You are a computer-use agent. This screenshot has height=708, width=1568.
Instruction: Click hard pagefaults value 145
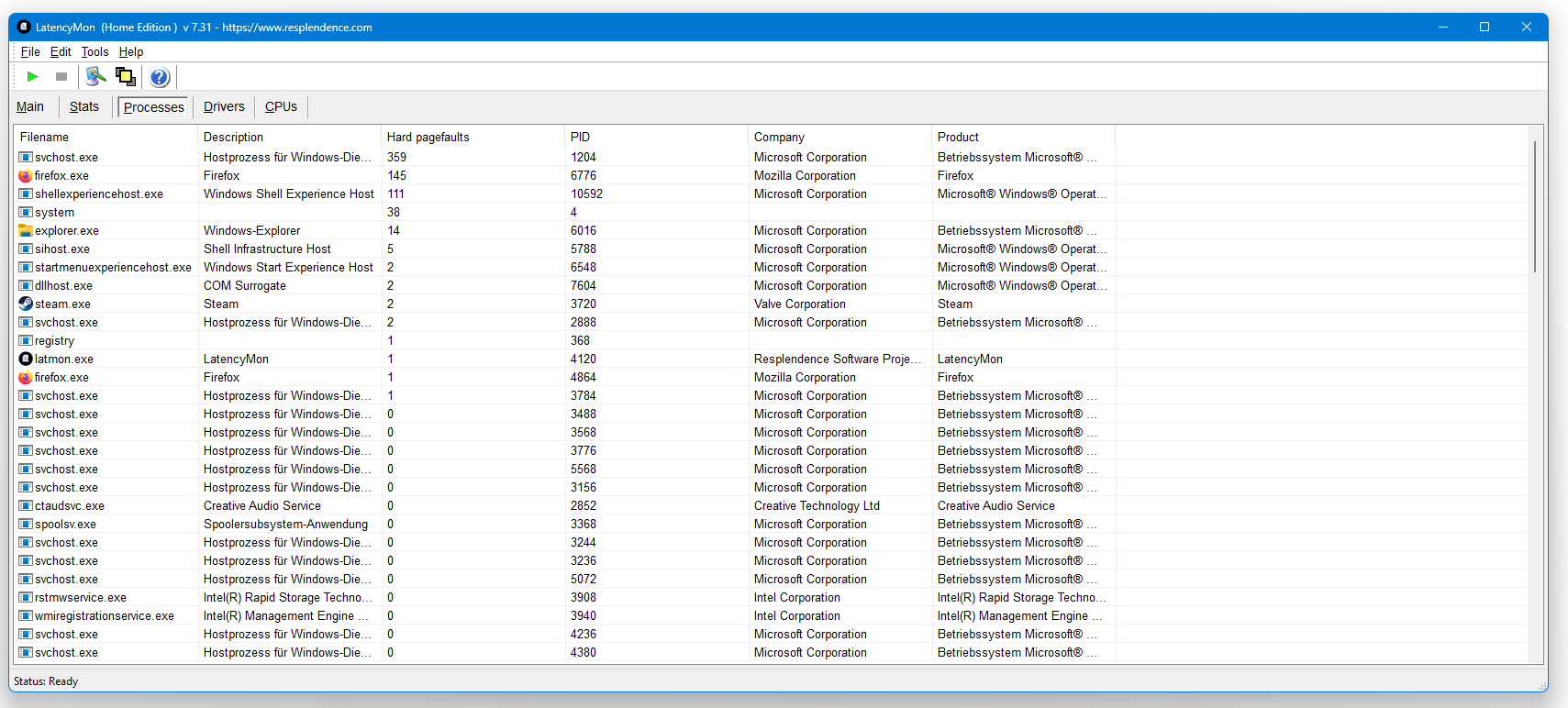396,176
